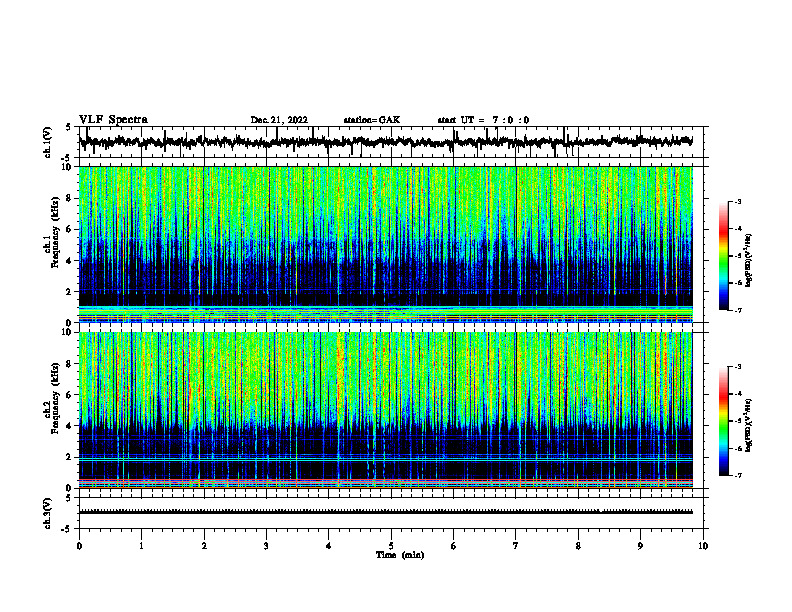Click time axis tick label "8"
This screenshot has height=612, width=792.
(x=578, y=546)
